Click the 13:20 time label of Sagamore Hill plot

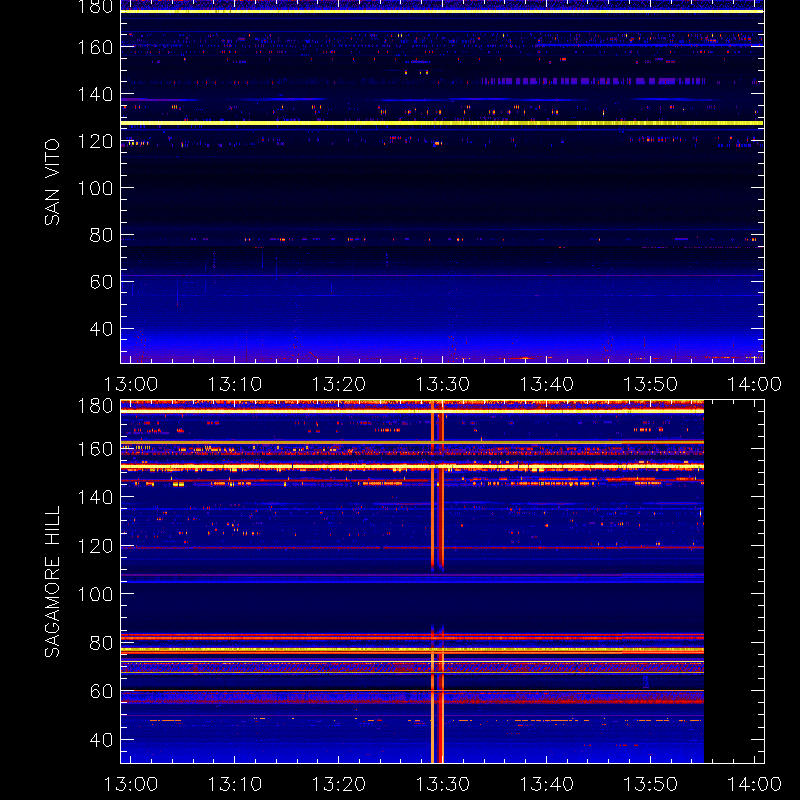pyautogui.click(x=339, y=784)
